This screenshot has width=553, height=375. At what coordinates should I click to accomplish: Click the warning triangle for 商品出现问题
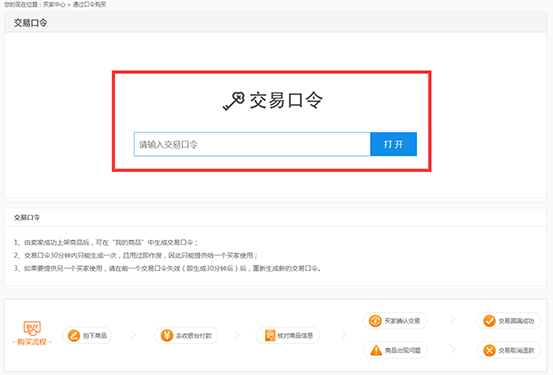(x=376, y=350)
